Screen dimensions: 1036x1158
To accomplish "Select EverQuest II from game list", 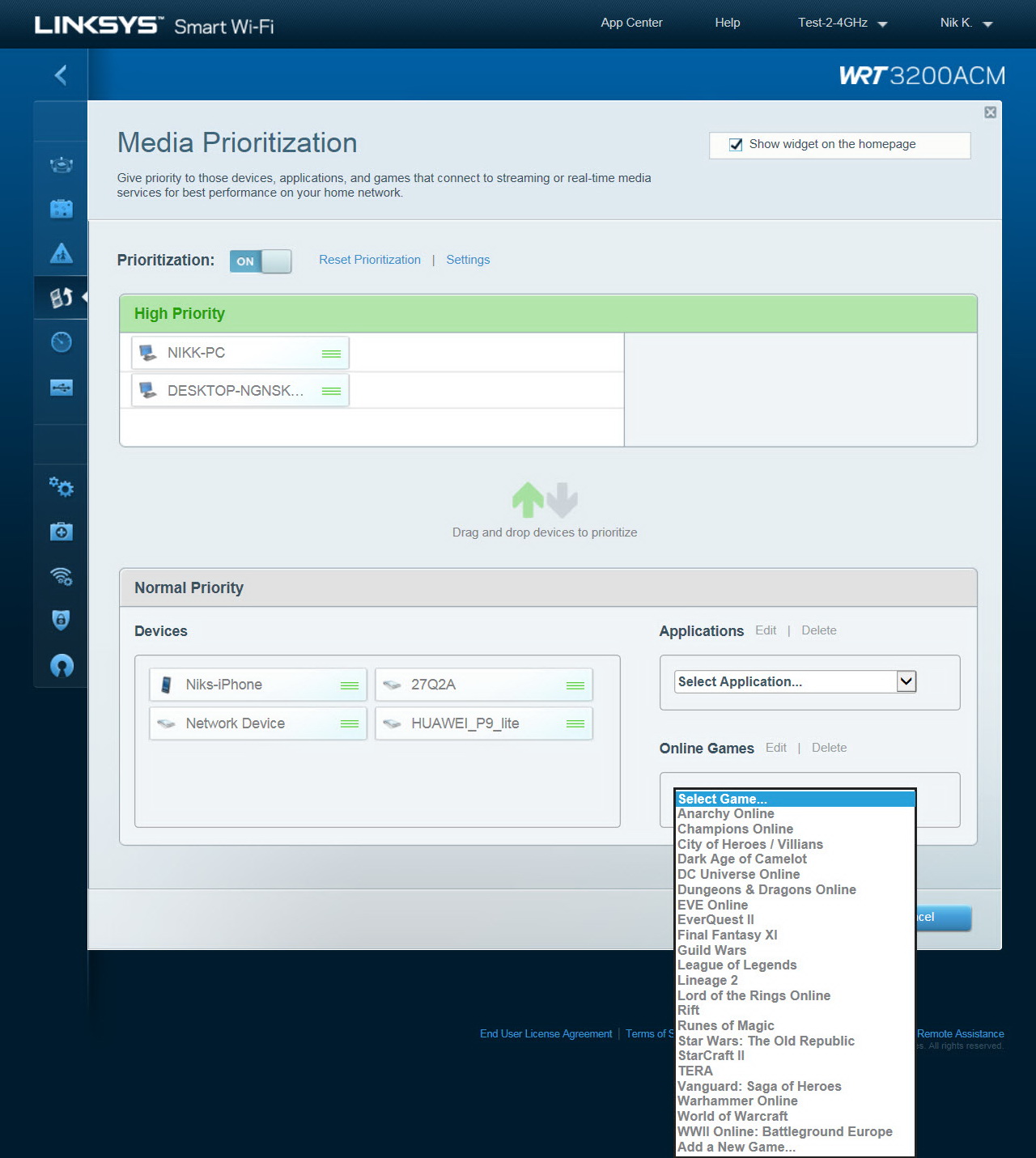I will coord(796,919).
